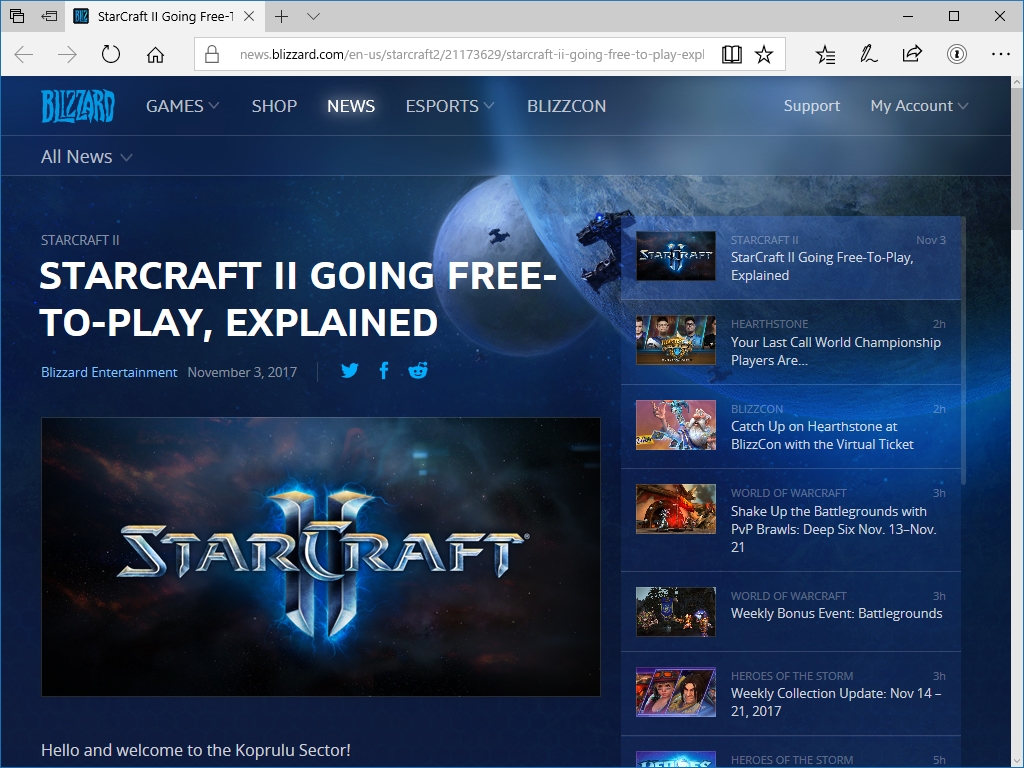Expand the My Account menu
The height and width of the screenshot is (768, 1024).
point(918,105)
